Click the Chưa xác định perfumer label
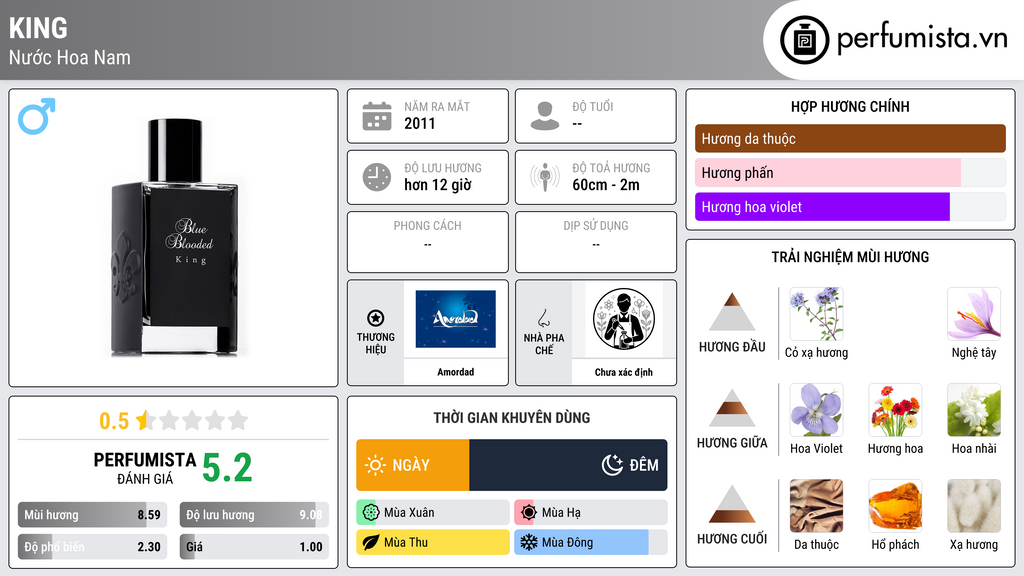 [624, 372]
